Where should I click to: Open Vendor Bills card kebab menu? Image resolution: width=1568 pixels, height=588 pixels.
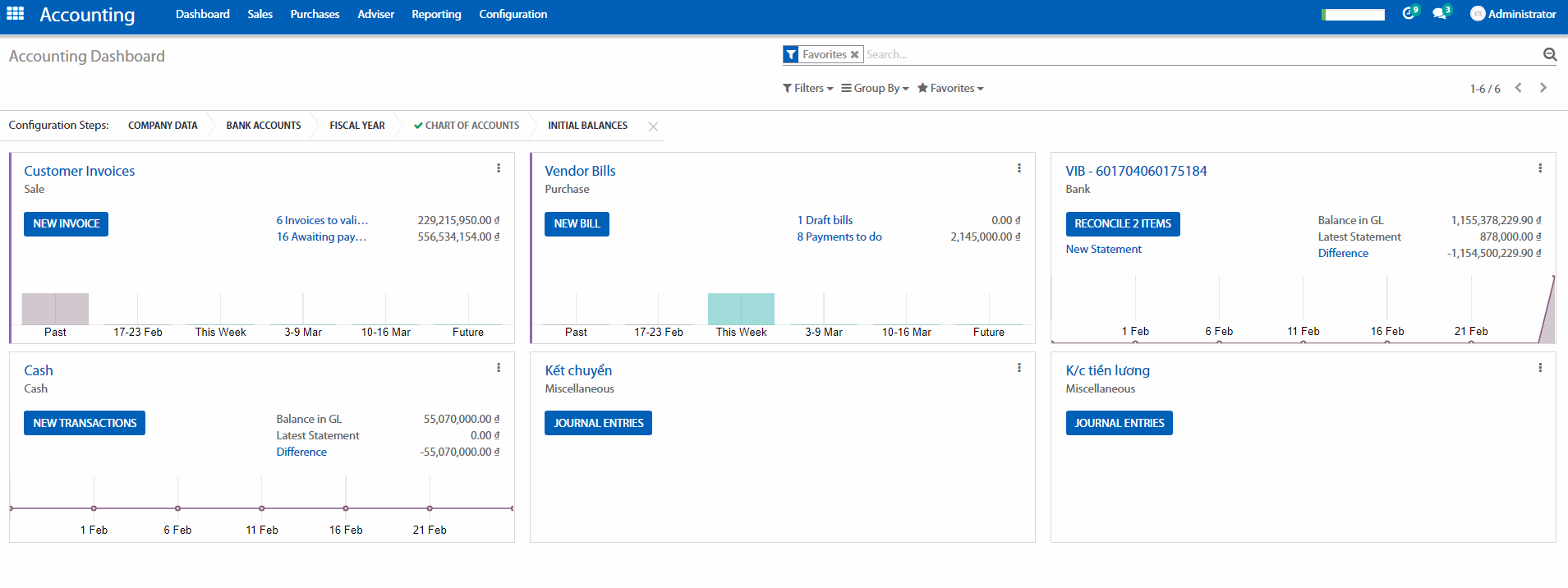pos(1019,168)
